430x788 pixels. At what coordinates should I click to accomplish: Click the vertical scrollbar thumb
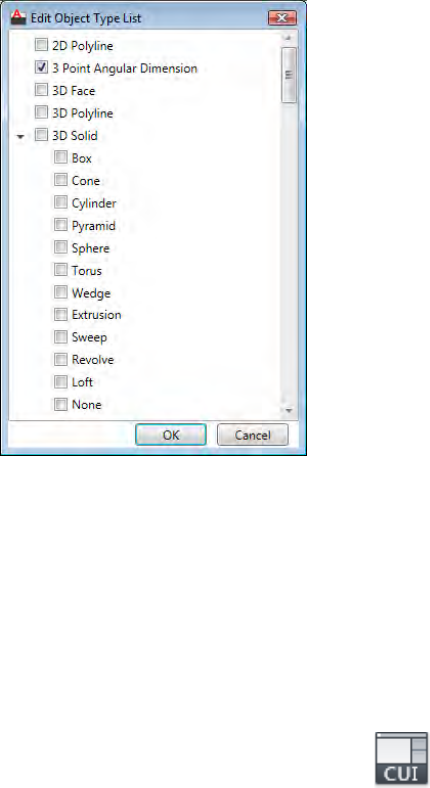pos(289,75)
